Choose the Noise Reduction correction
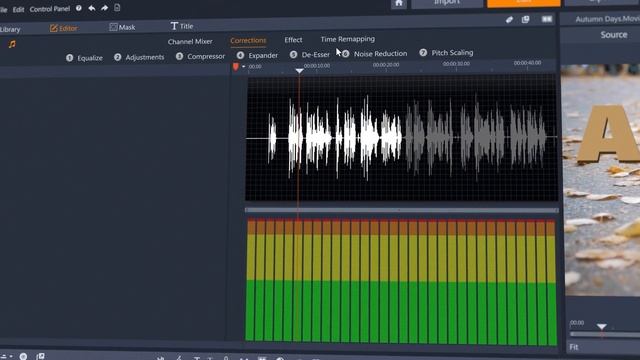 coord(374,53)
